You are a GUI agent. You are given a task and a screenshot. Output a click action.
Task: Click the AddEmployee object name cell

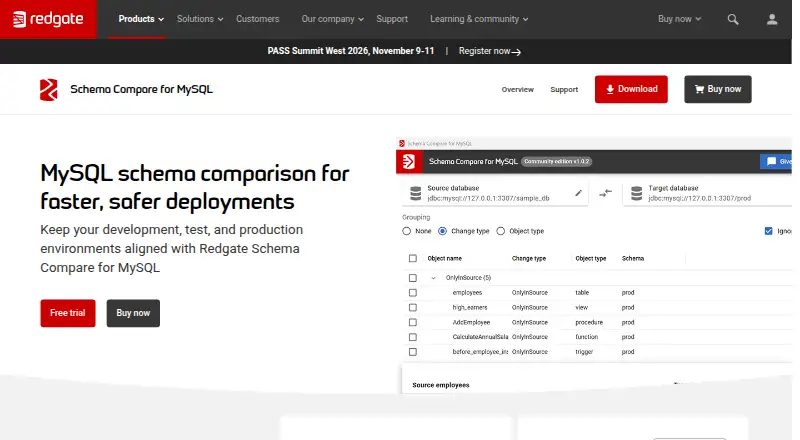tap(471, 322)
